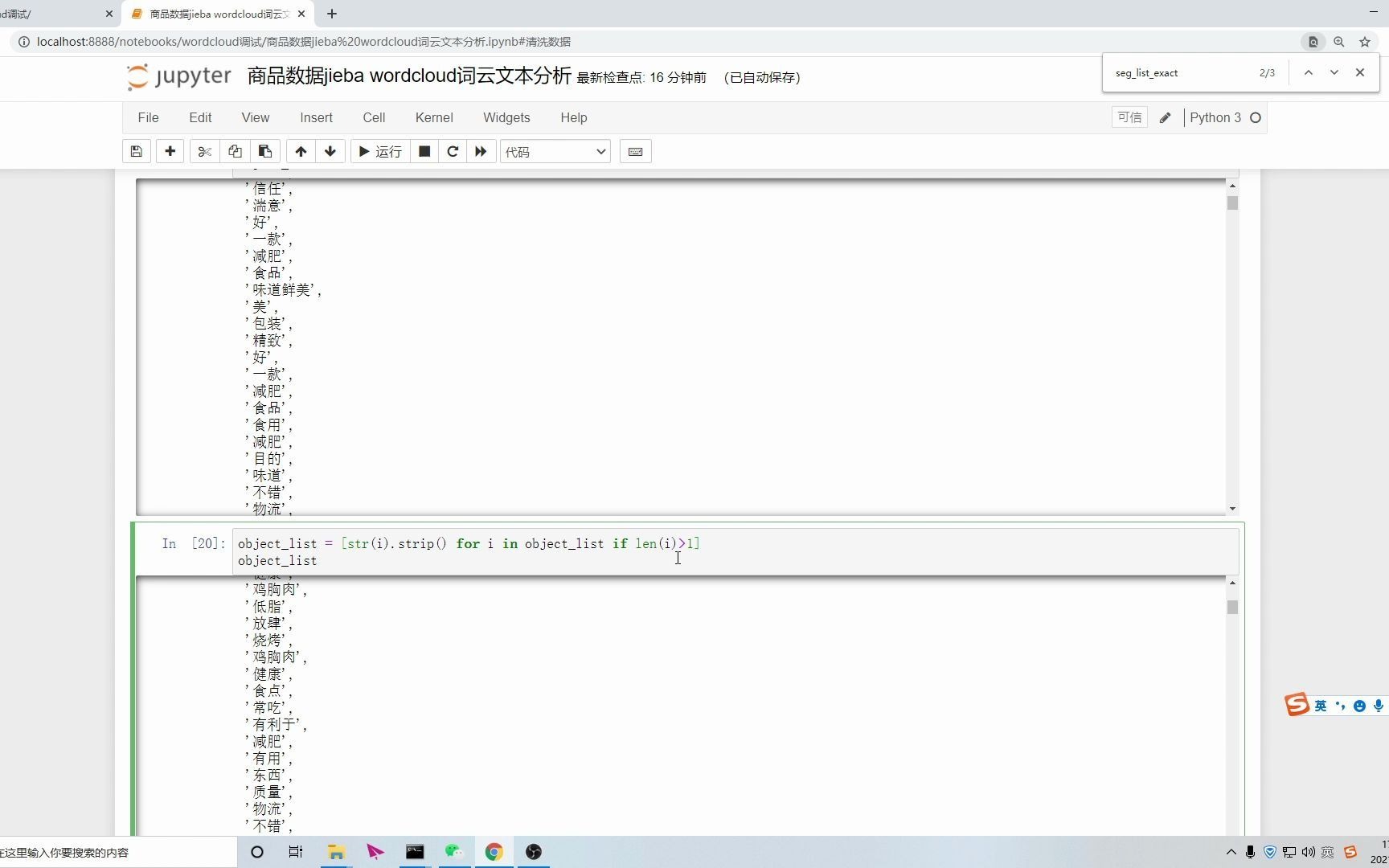The image size is (1389, 868).
Task: Click the Sogou input method S icon
Action: pos(1296,705)
